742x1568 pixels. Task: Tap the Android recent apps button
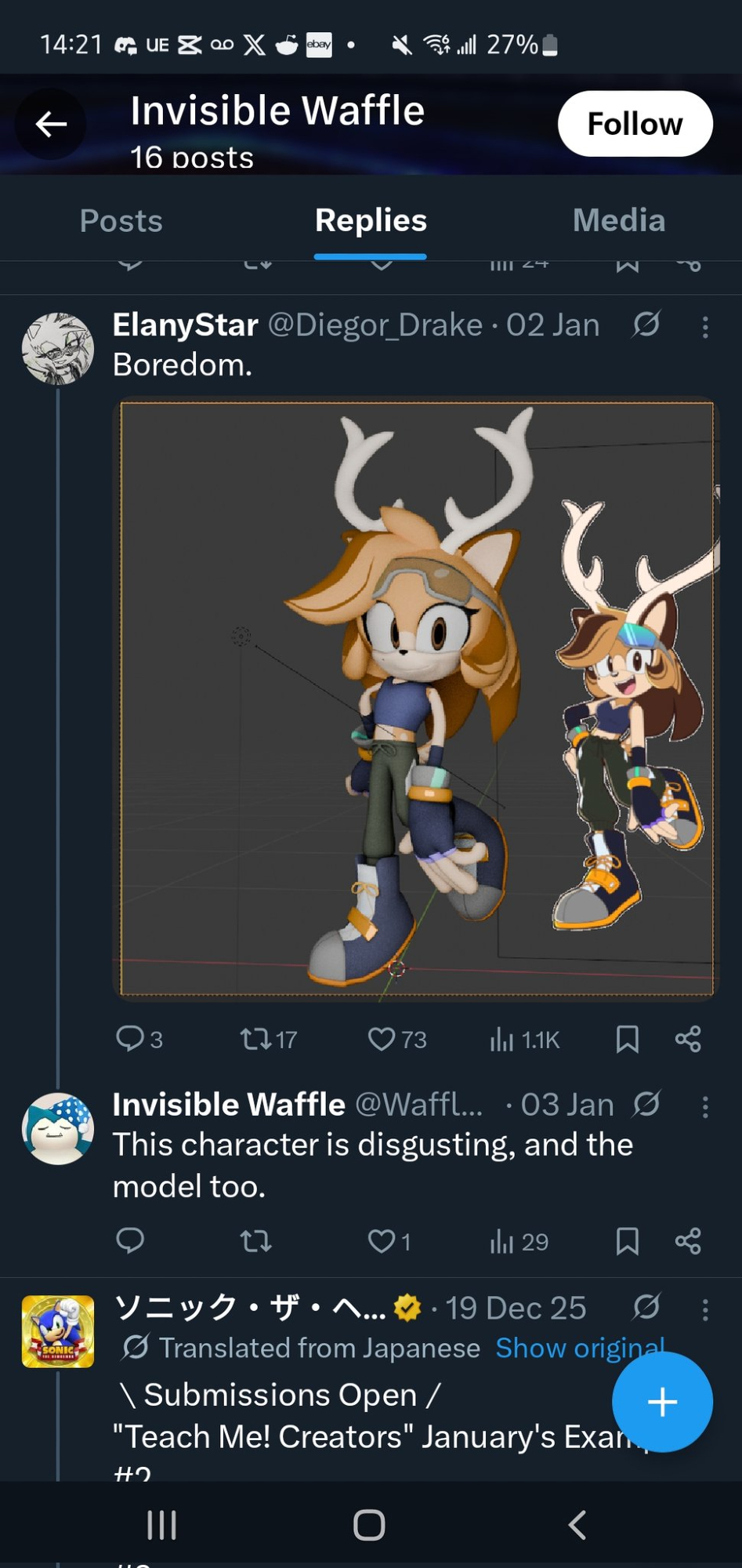pos(161,1525)
